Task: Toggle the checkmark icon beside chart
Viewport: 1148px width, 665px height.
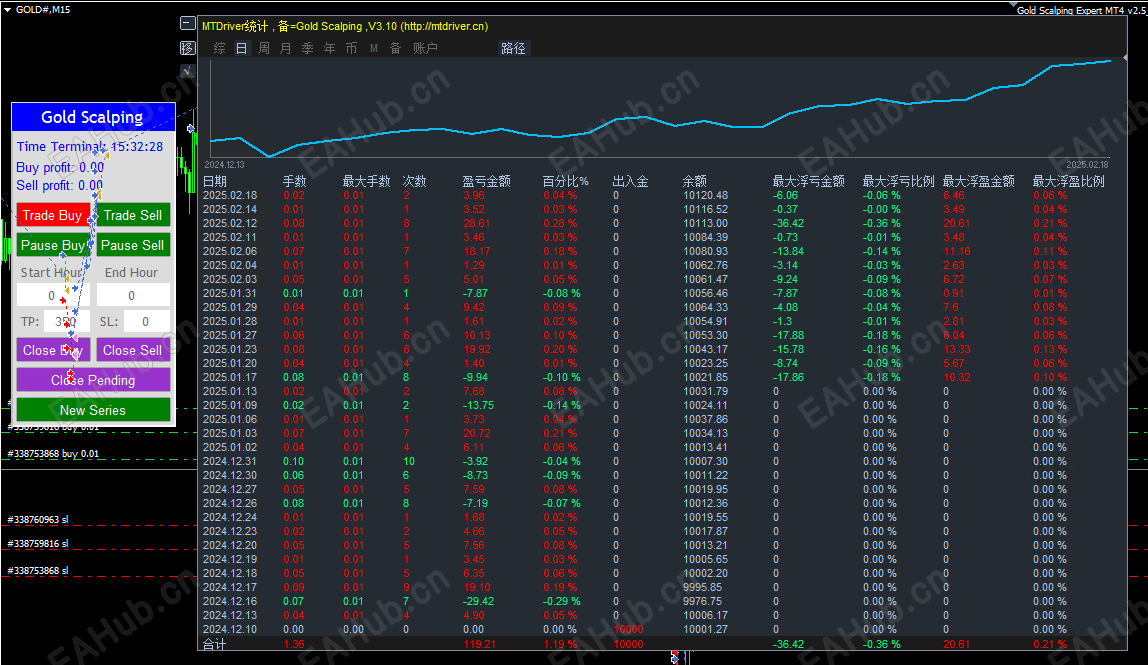Action: click(187, 71)
